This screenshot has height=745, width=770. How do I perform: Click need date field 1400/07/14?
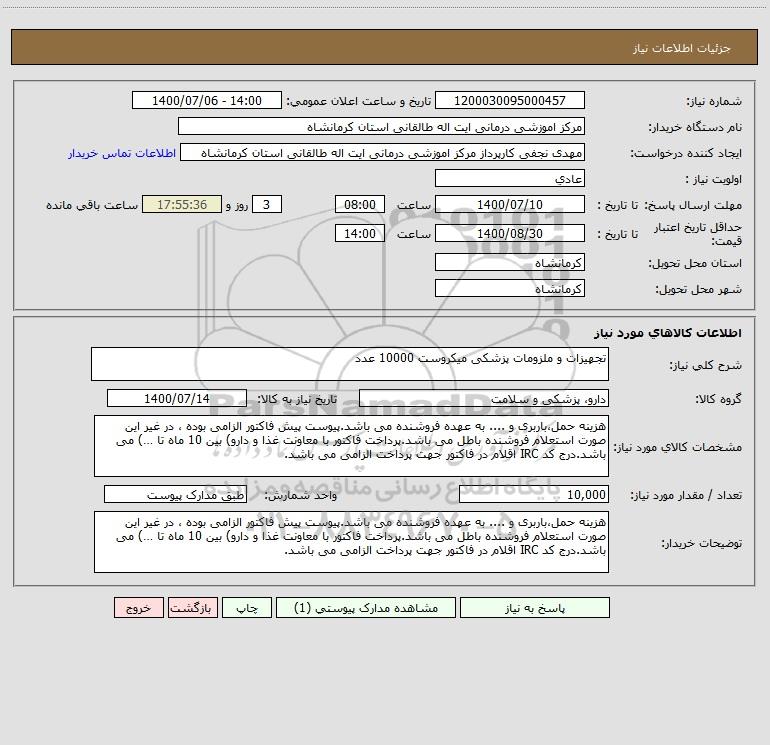pos(177,398)
